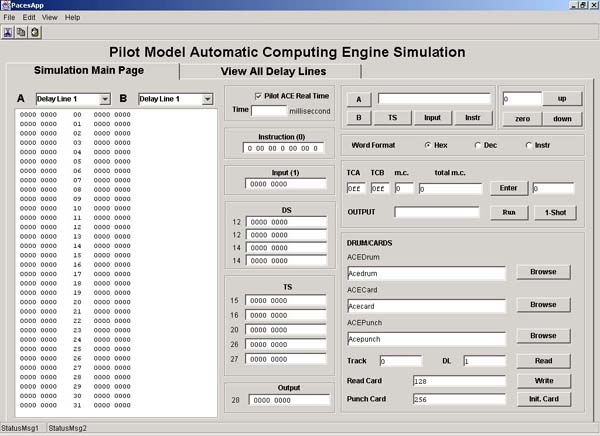The width and height of the screenshot is (600, 436).
Task: Click the PacesApp title bar icon
Action: (7, 6)
